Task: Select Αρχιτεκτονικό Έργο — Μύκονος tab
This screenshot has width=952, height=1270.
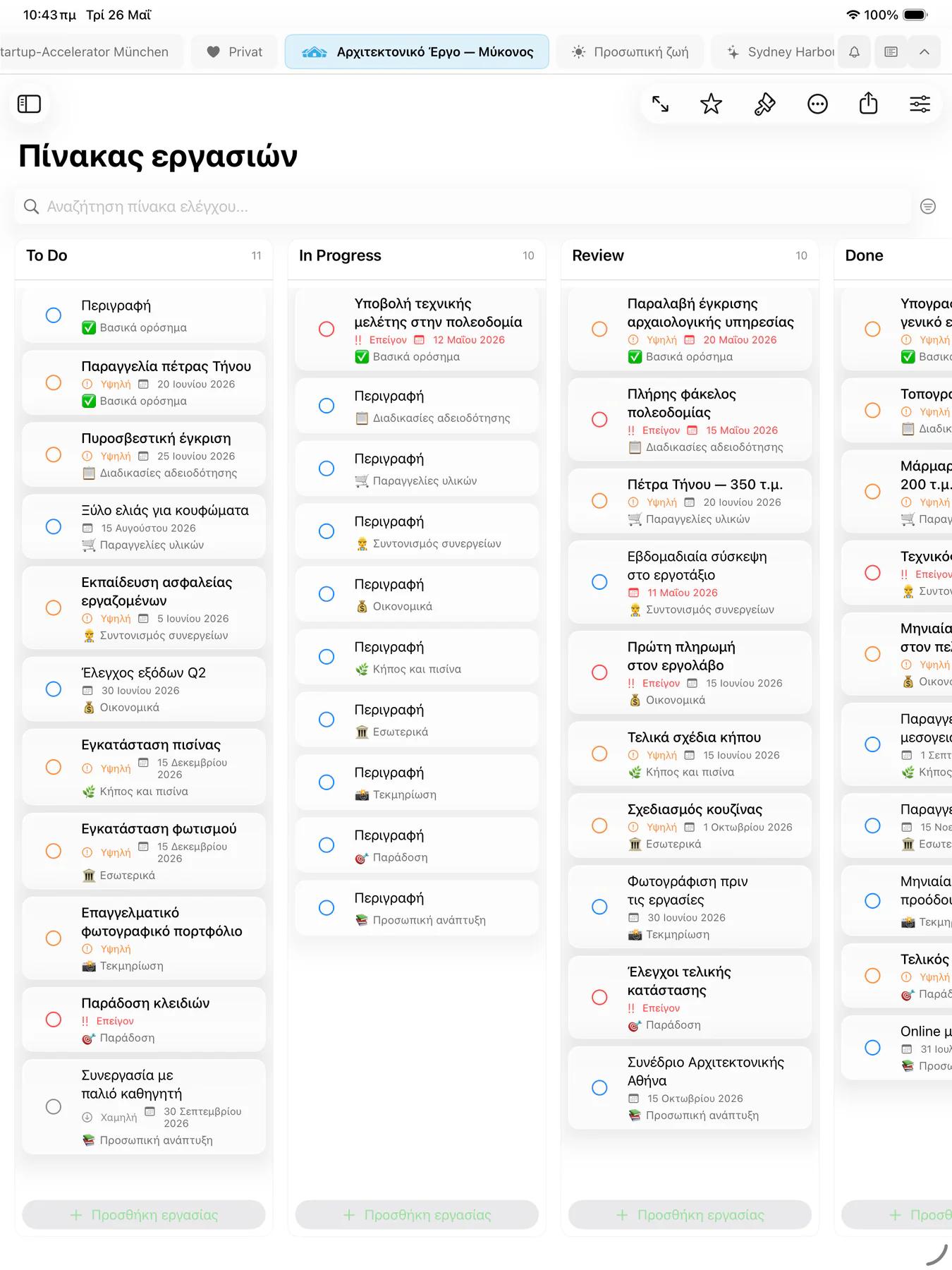Action: pos(417,52)
